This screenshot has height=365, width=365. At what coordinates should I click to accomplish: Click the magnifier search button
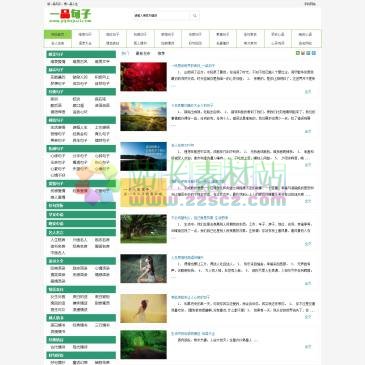(195, 15)
